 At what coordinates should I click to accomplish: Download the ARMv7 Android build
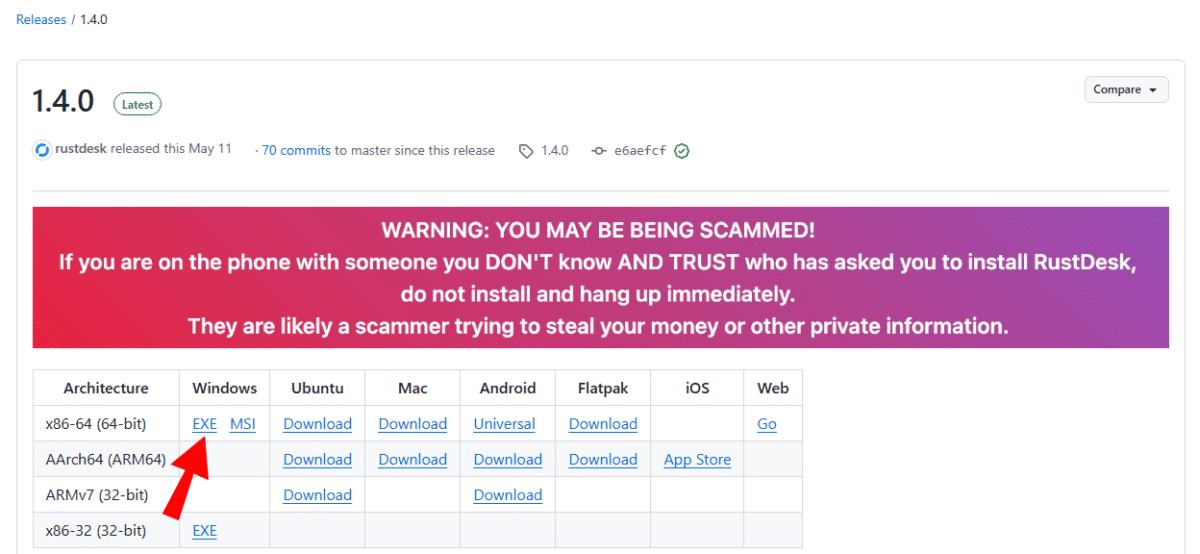(x=507, y=495)
